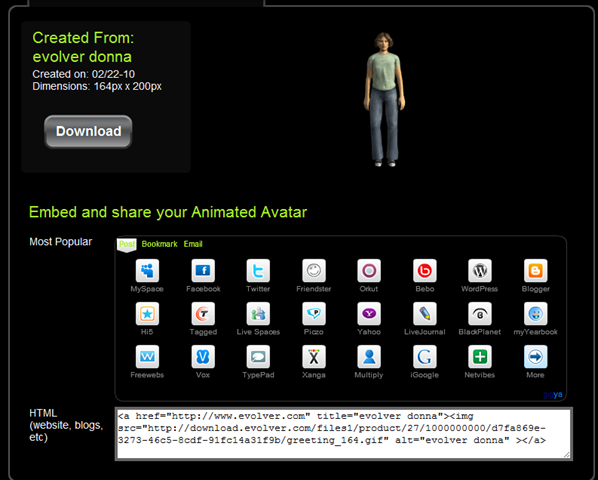
Task: Select the Xanga icon
Action: [313, 357]
